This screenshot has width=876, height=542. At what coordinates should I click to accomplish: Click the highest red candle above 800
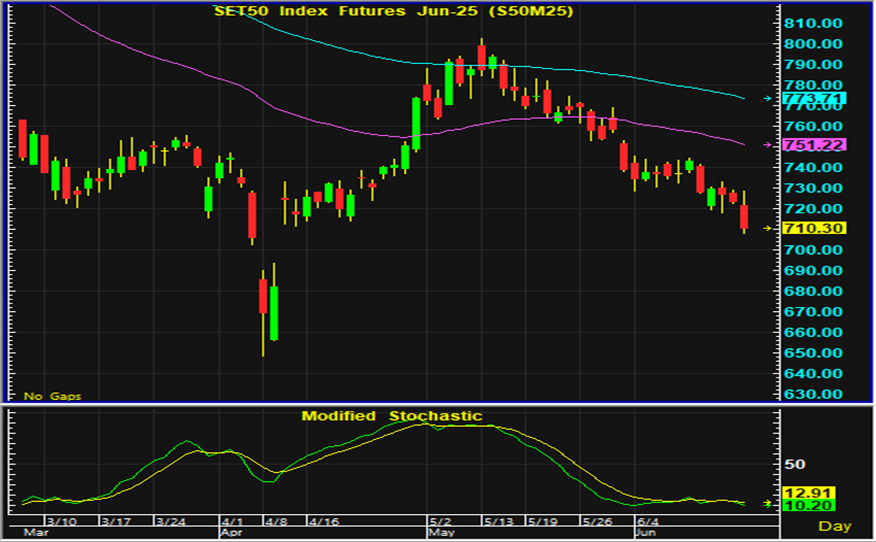482,58
